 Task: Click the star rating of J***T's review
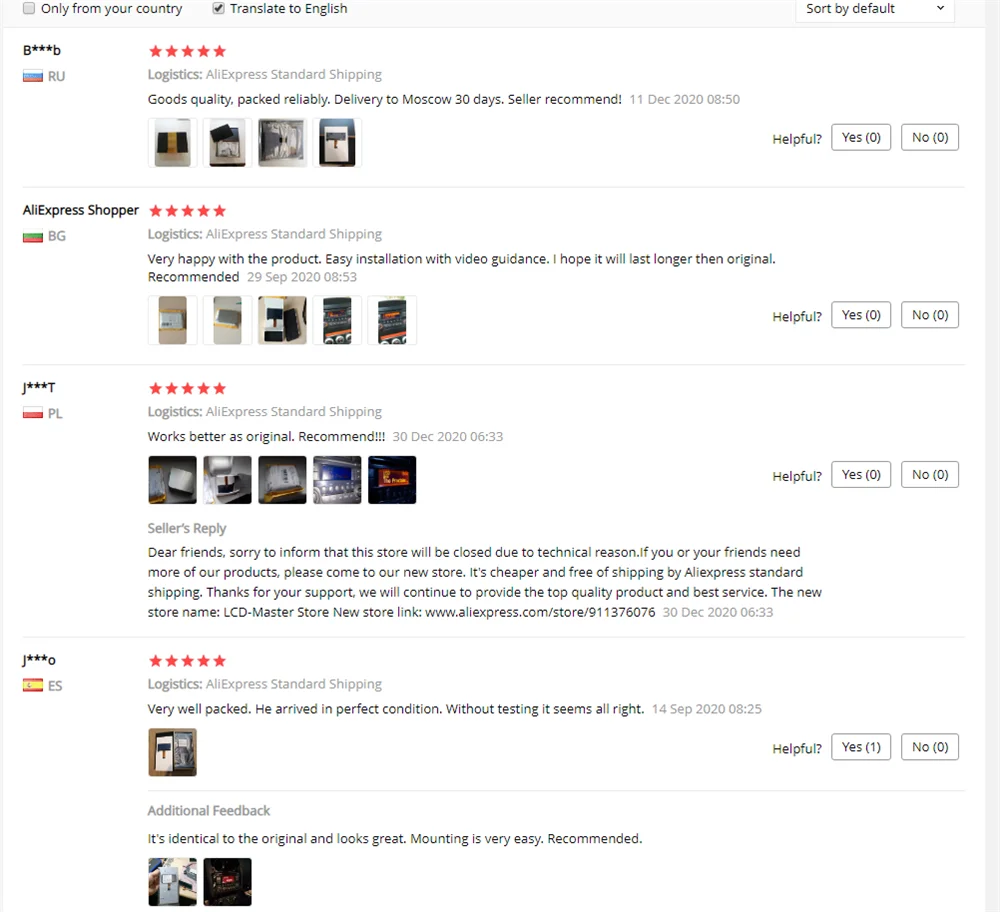pos(188,388)
